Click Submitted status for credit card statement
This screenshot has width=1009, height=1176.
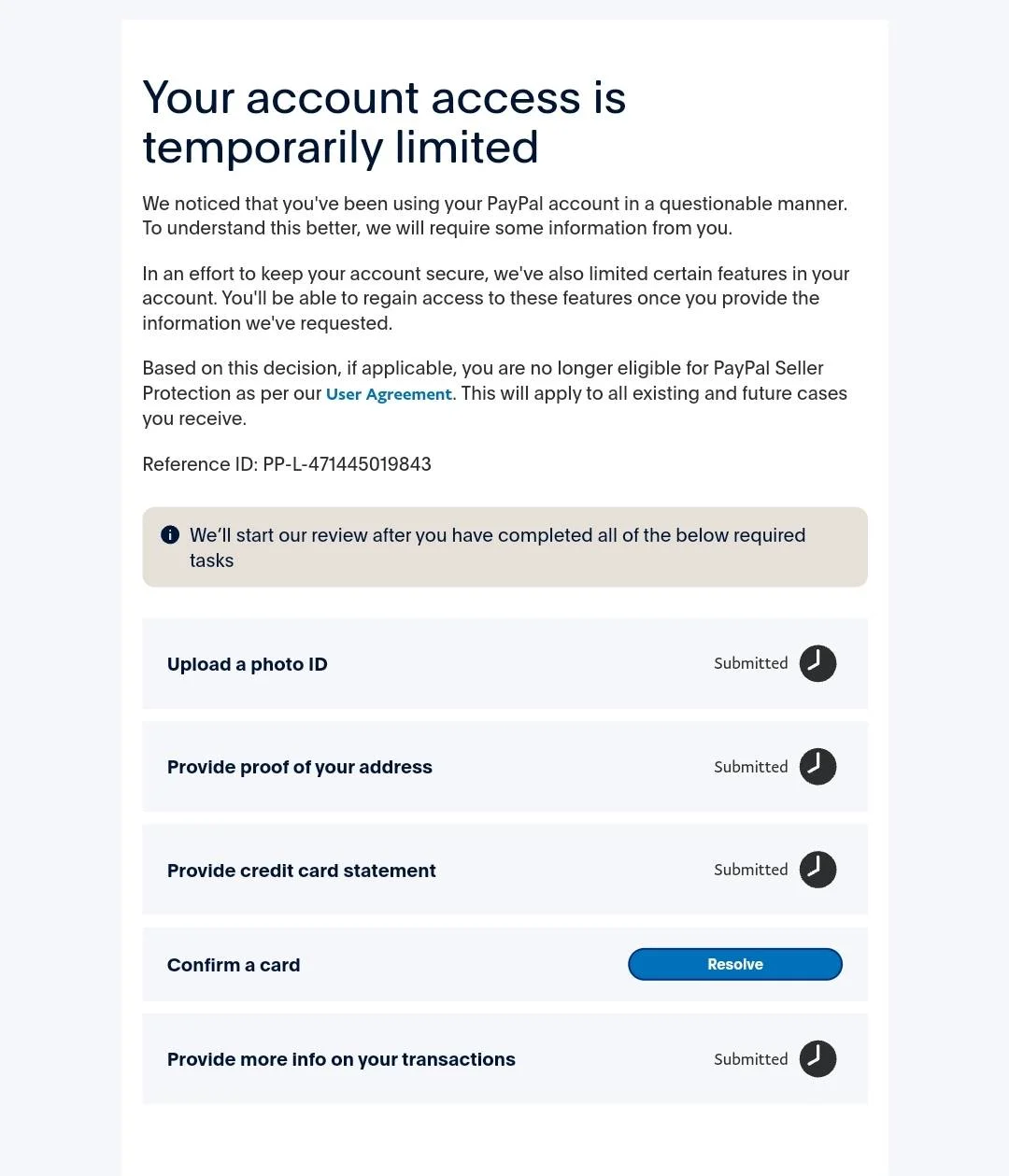tap(751, 870)
